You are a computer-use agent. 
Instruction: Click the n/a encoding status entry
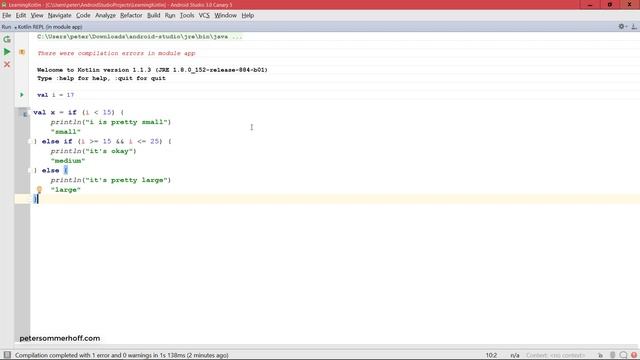tap(515, 356)
